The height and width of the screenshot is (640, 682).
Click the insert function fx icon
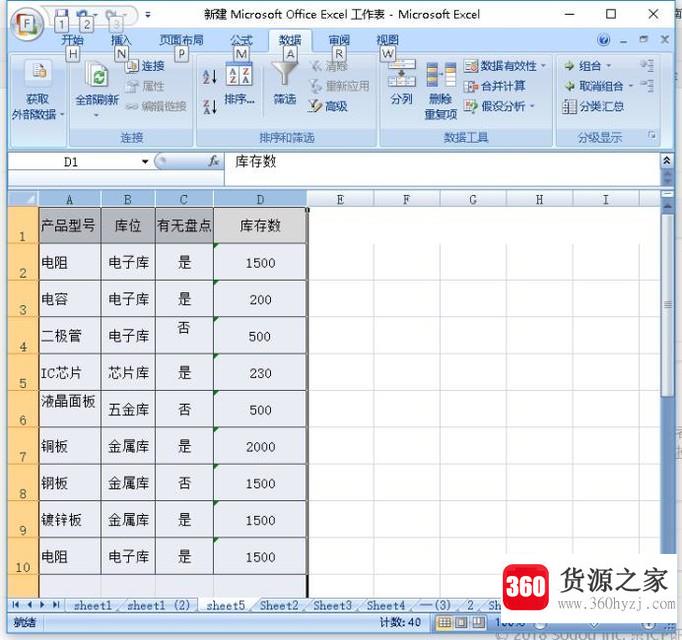(213, 161)
